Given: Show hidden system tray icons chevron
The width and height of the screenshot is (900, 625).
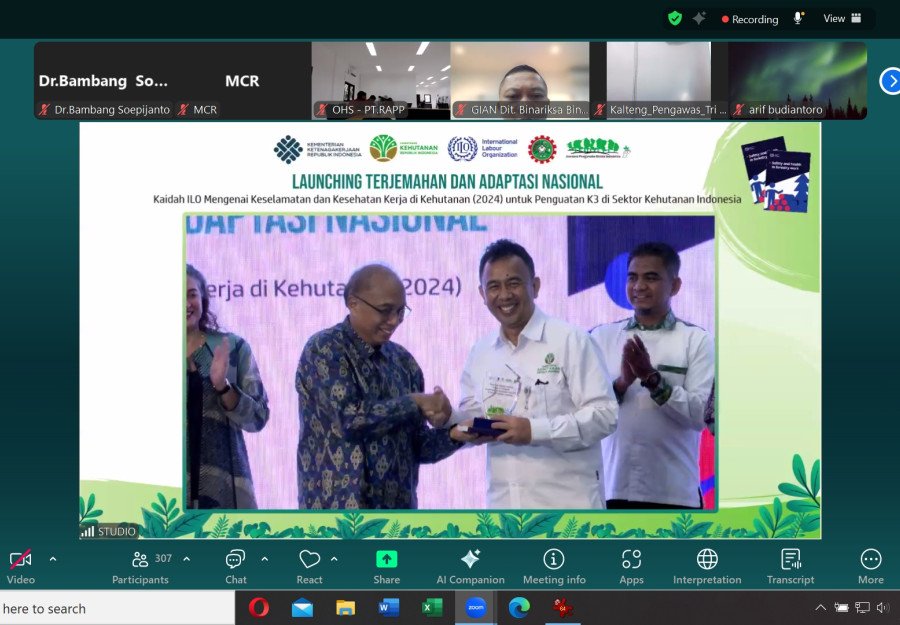Looking at the screenshot, I should [x=821, y=607].
